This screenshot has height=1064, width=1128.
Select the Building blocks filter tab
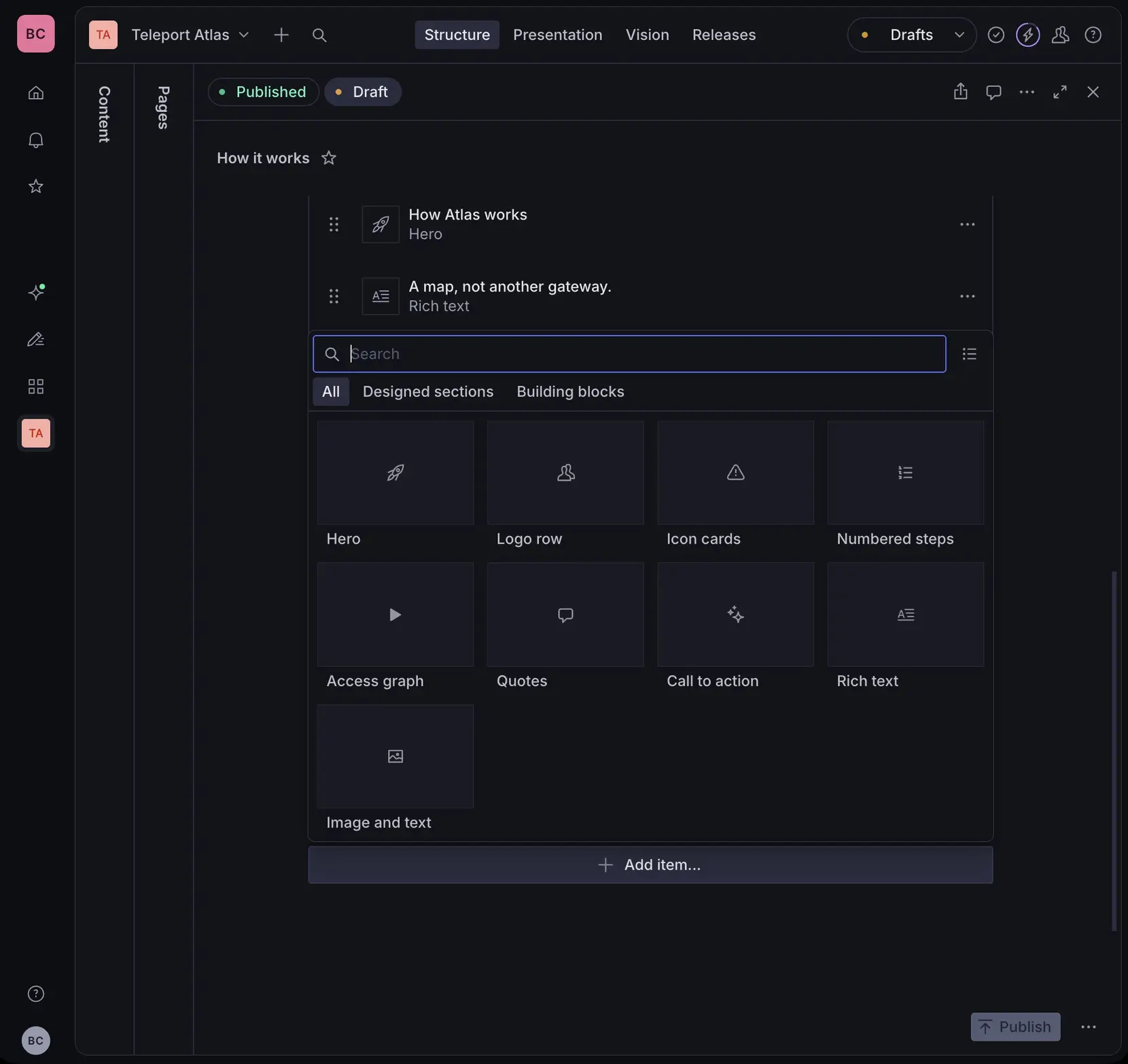[x=570, y=391]
